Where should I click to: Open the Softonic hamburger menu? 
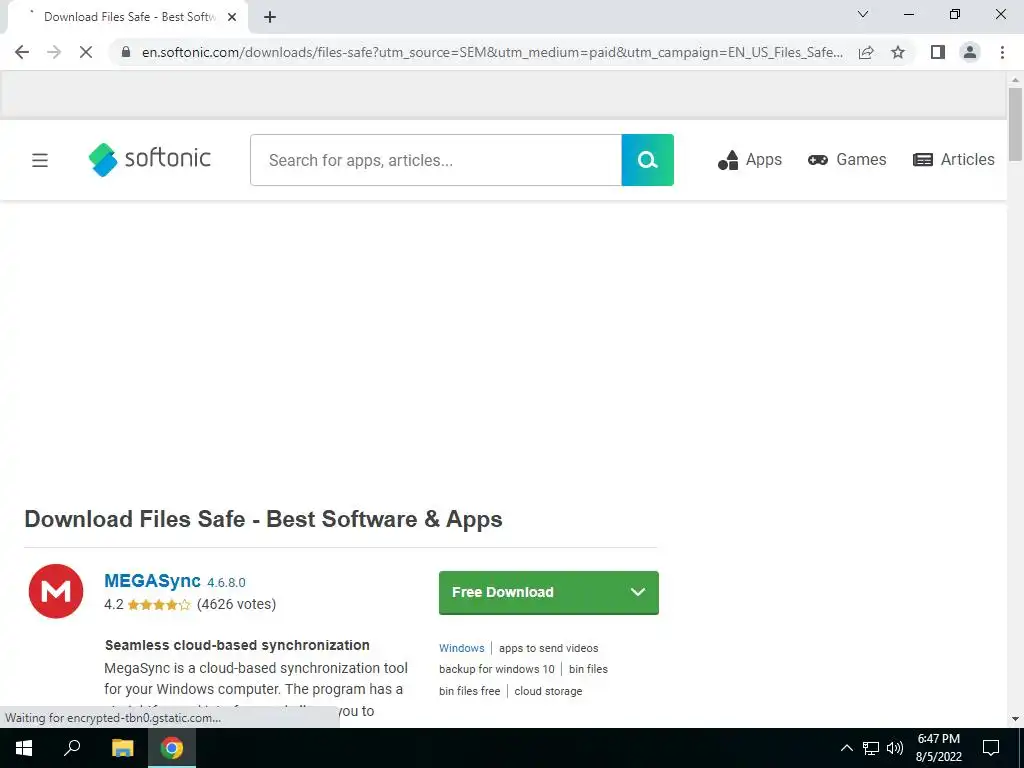40,160
